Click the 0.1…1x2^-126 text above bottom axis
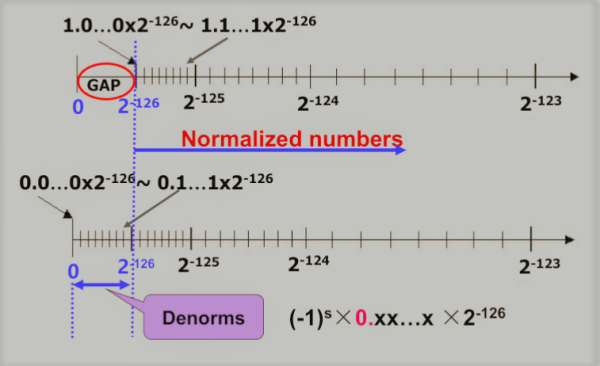The height and width of the screenshot is (366, 600). pos(215,182)
